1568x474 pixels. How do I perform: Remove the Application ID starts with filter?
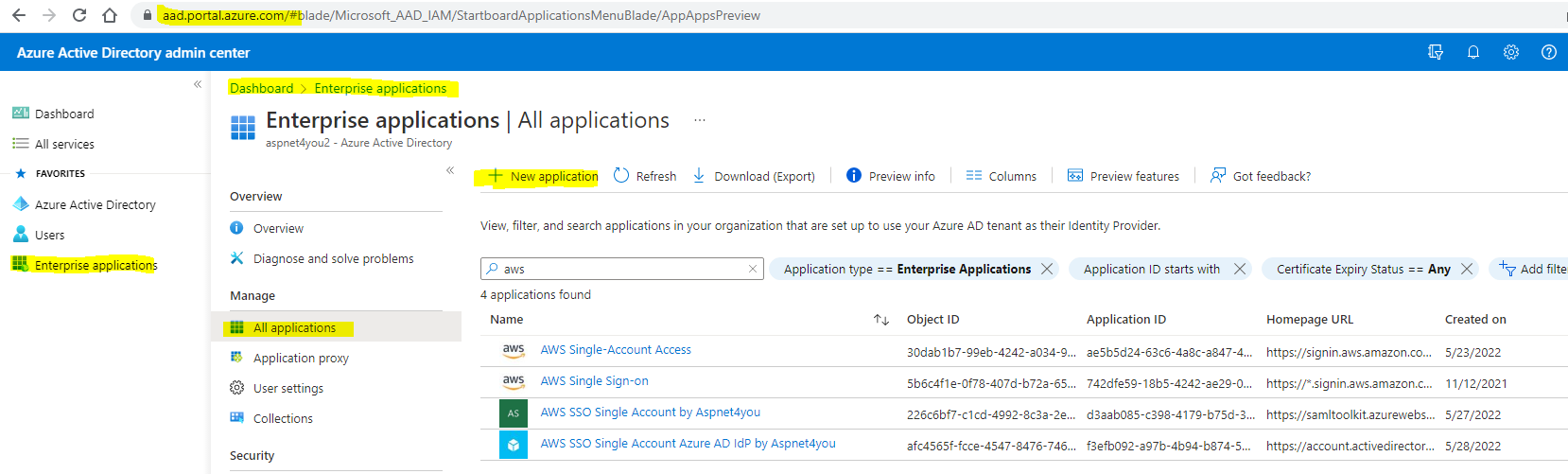(1240, 269)
